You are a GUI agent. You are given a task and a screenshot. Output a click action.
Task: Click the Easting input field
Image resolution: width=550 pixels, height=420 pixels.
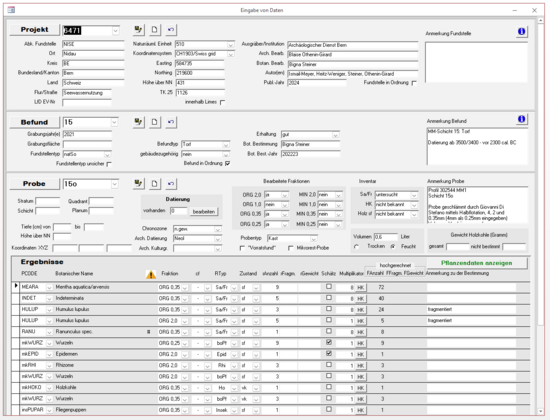coord(200,64)
